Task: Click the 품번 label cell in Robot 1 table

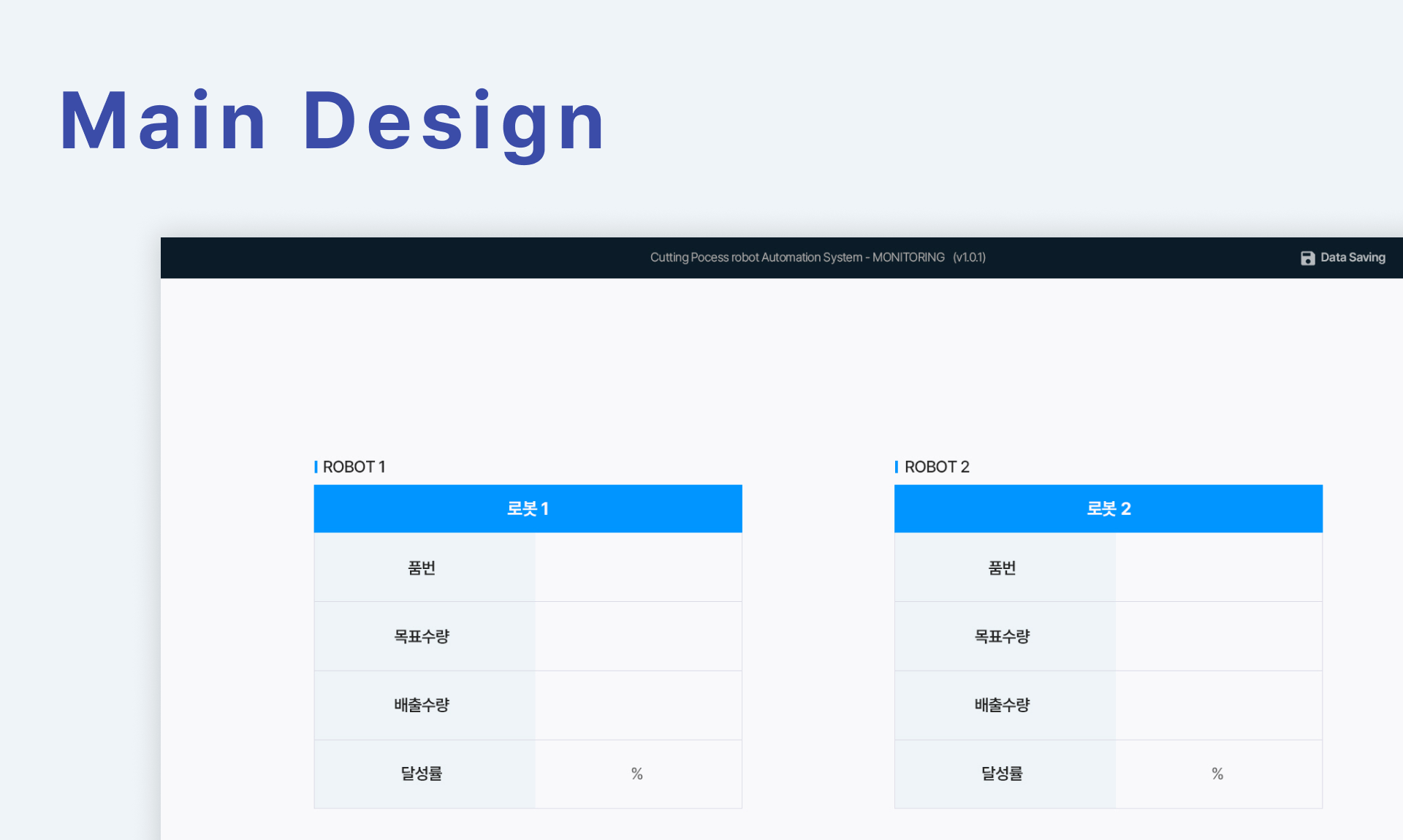Action: point(422,568)
